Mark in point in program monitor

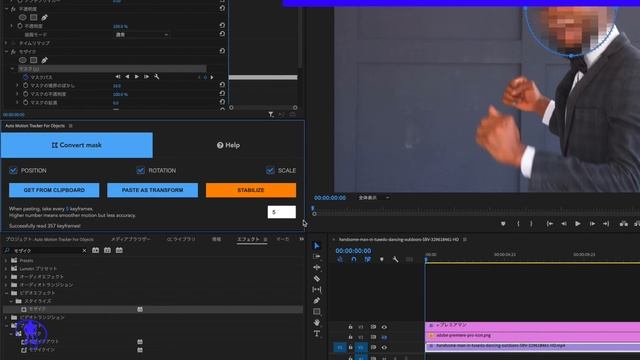click(x=518, y=224)
